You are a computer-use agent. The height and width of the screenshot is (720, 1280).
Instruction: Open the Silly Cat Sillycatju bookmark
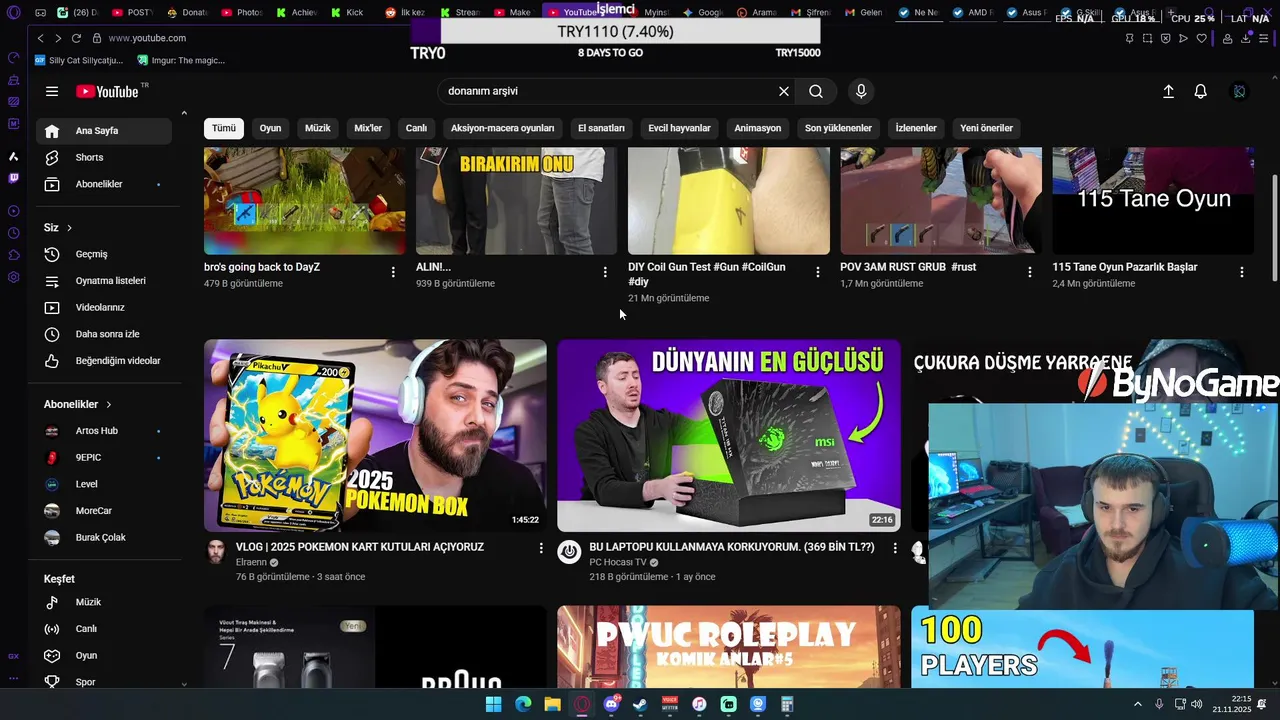(x=78, y=60)
